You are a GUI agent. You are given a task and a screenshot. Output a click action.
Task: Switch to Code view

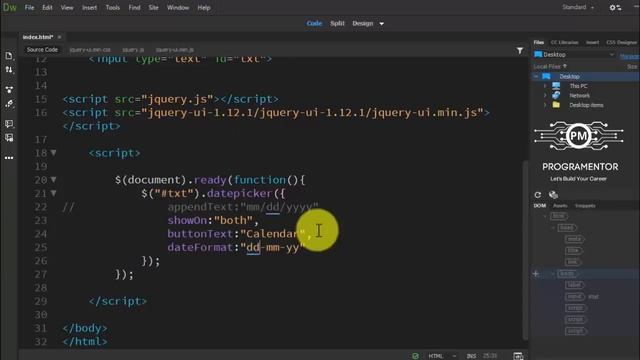[x=314, y=23]
